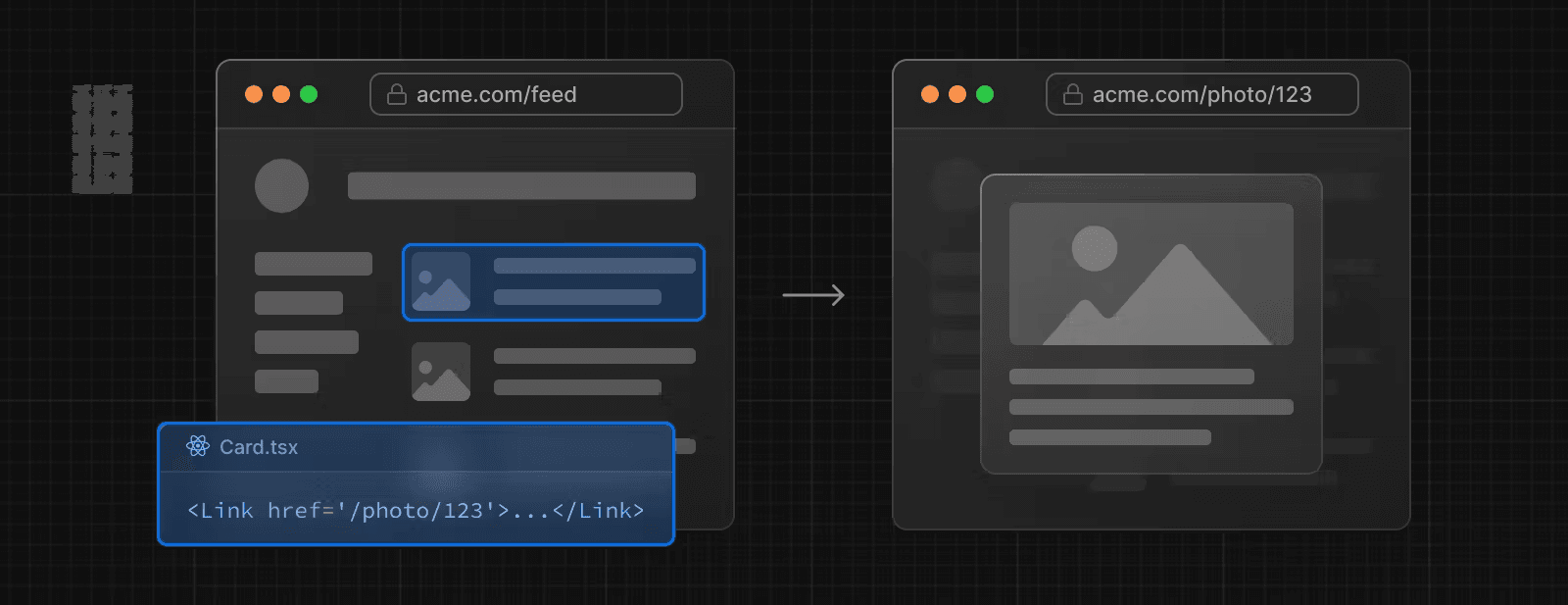Click the round avatar placeholder in feed window
The image size is (1568, 605).
pos(281,185)
